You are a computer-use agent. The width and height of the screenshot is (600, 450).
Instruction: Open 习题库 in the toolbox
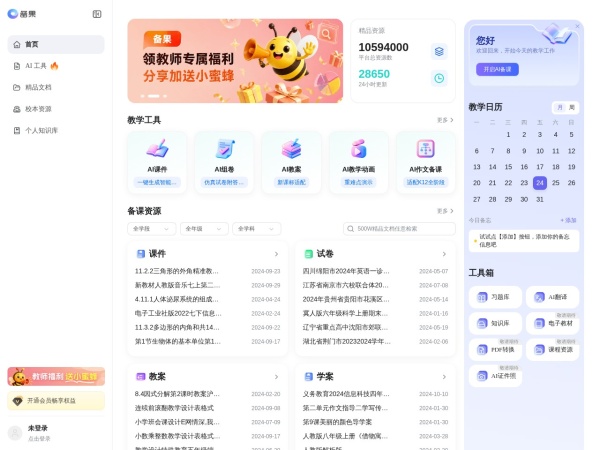click(495, 297)
